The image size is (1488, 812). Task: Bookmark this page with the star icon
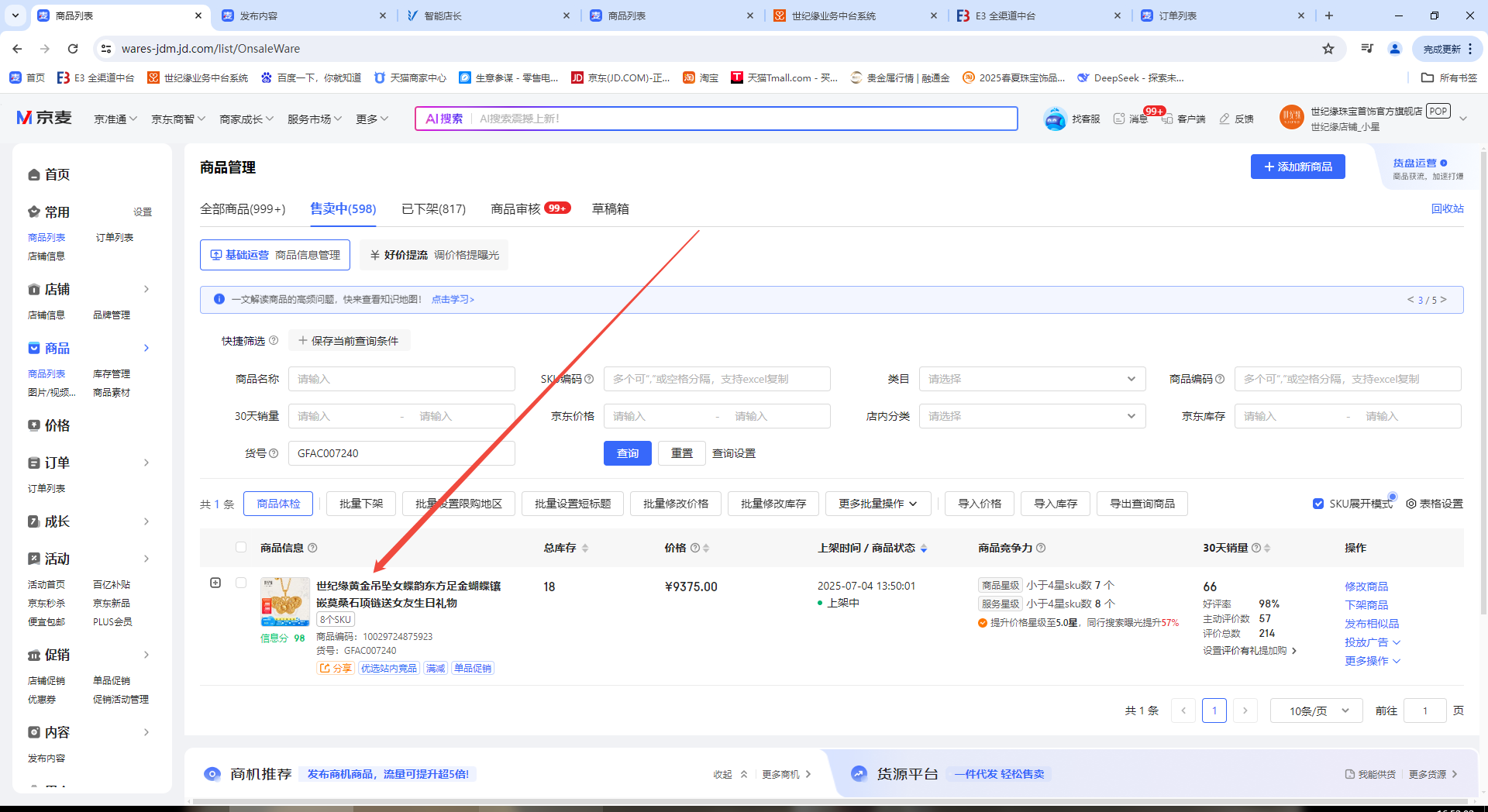click(1328, 49)
